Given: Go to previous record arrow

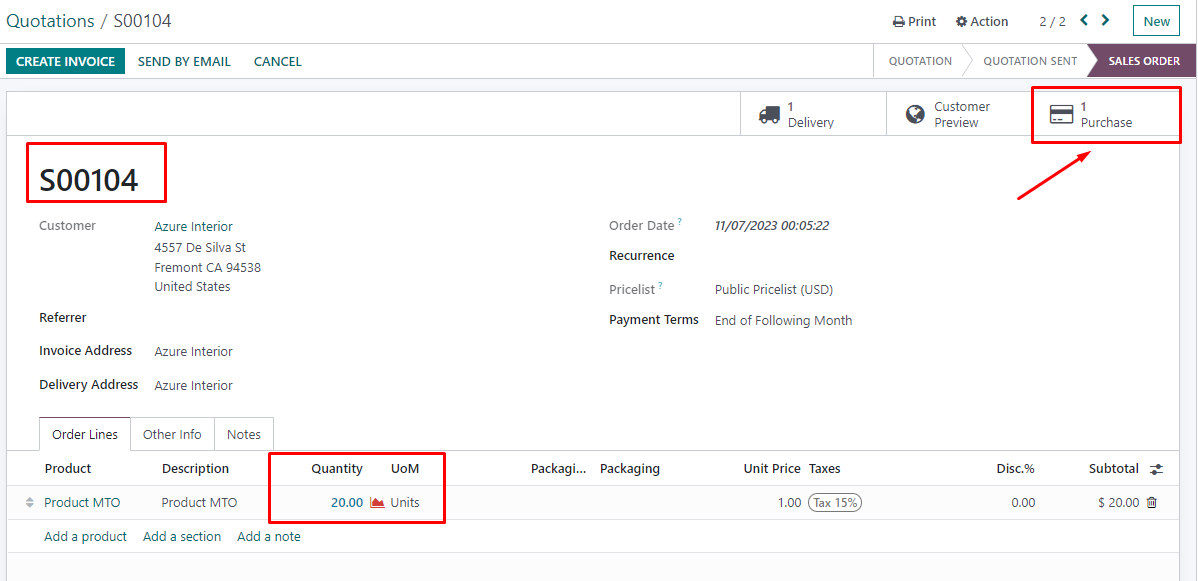Looking at the screenshot, I should [x=1084, y=21].
